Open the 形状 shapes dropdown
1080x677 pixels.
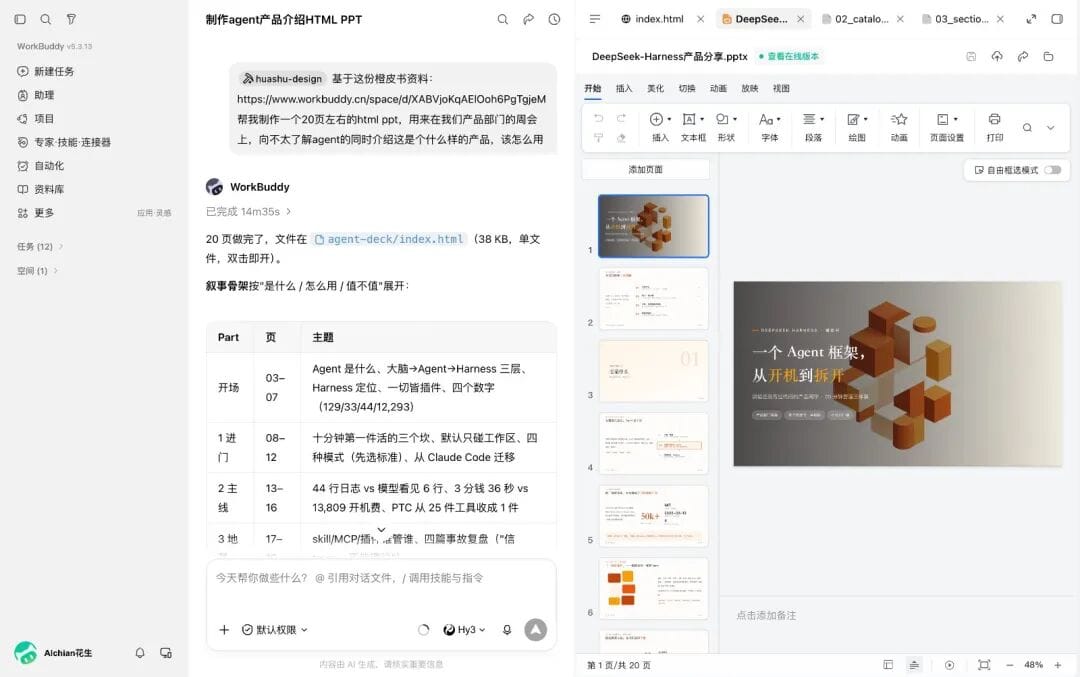[726, 127]
